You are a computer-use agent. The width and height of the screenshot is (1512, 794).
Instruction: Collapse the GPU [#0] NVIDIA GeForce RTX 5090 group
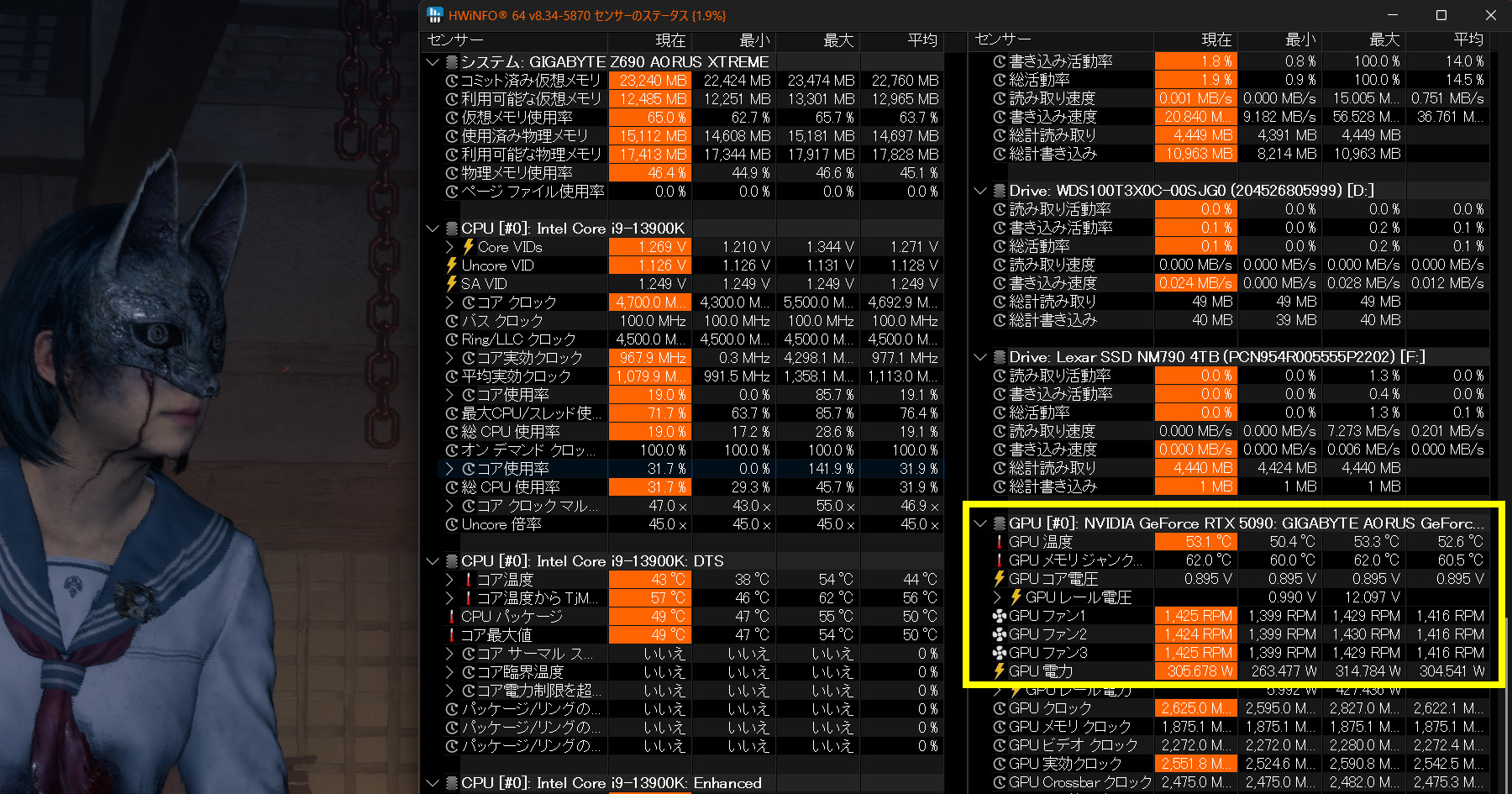(979, 523)
